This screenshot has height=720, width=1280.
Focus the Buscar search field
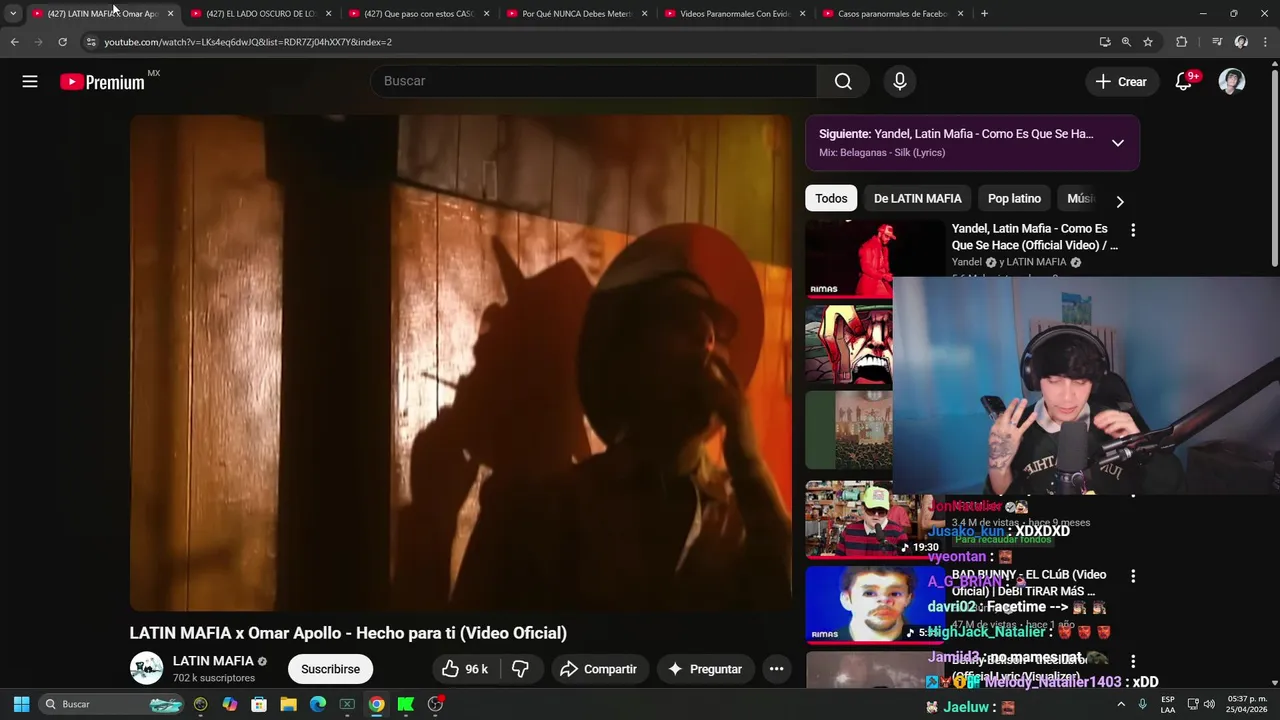(x=594, y=81)
